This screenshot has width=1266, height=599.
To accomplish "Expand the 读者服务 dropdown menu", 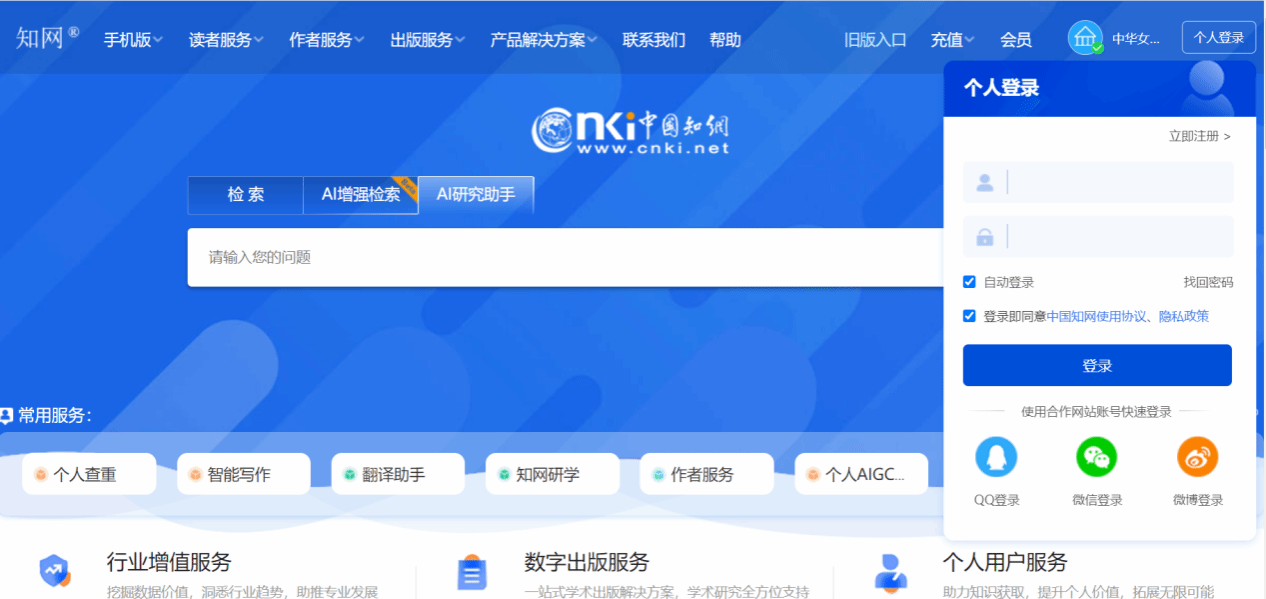I will coord(225,40).
